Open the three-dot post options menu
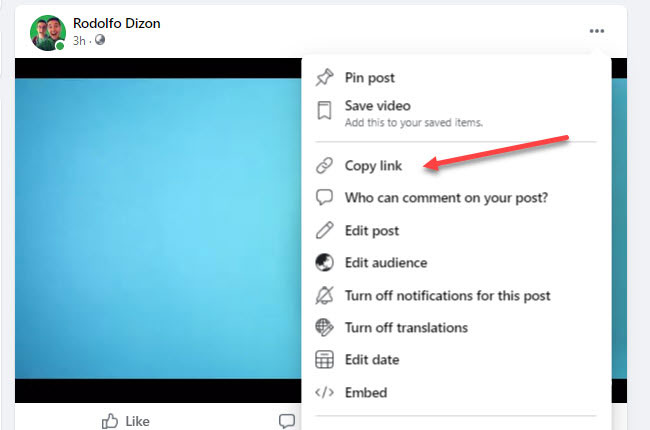 coord(597,31)
